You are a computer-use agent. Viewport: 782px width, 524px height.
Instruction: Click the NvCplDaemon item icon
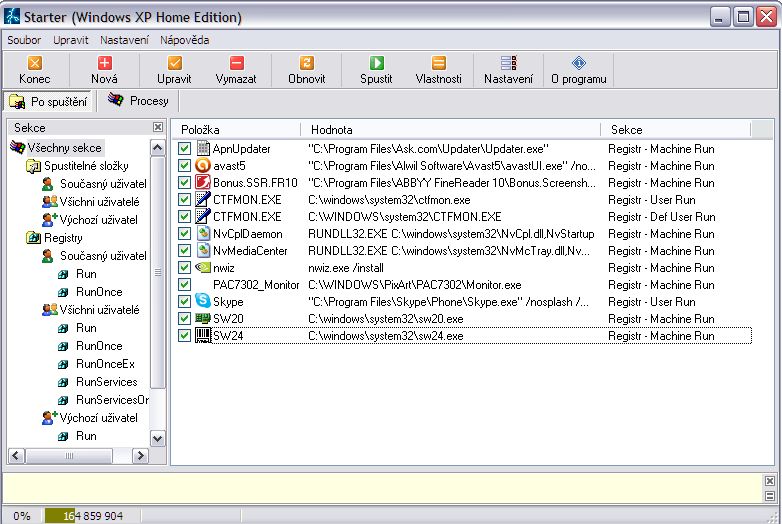point(202,233)
